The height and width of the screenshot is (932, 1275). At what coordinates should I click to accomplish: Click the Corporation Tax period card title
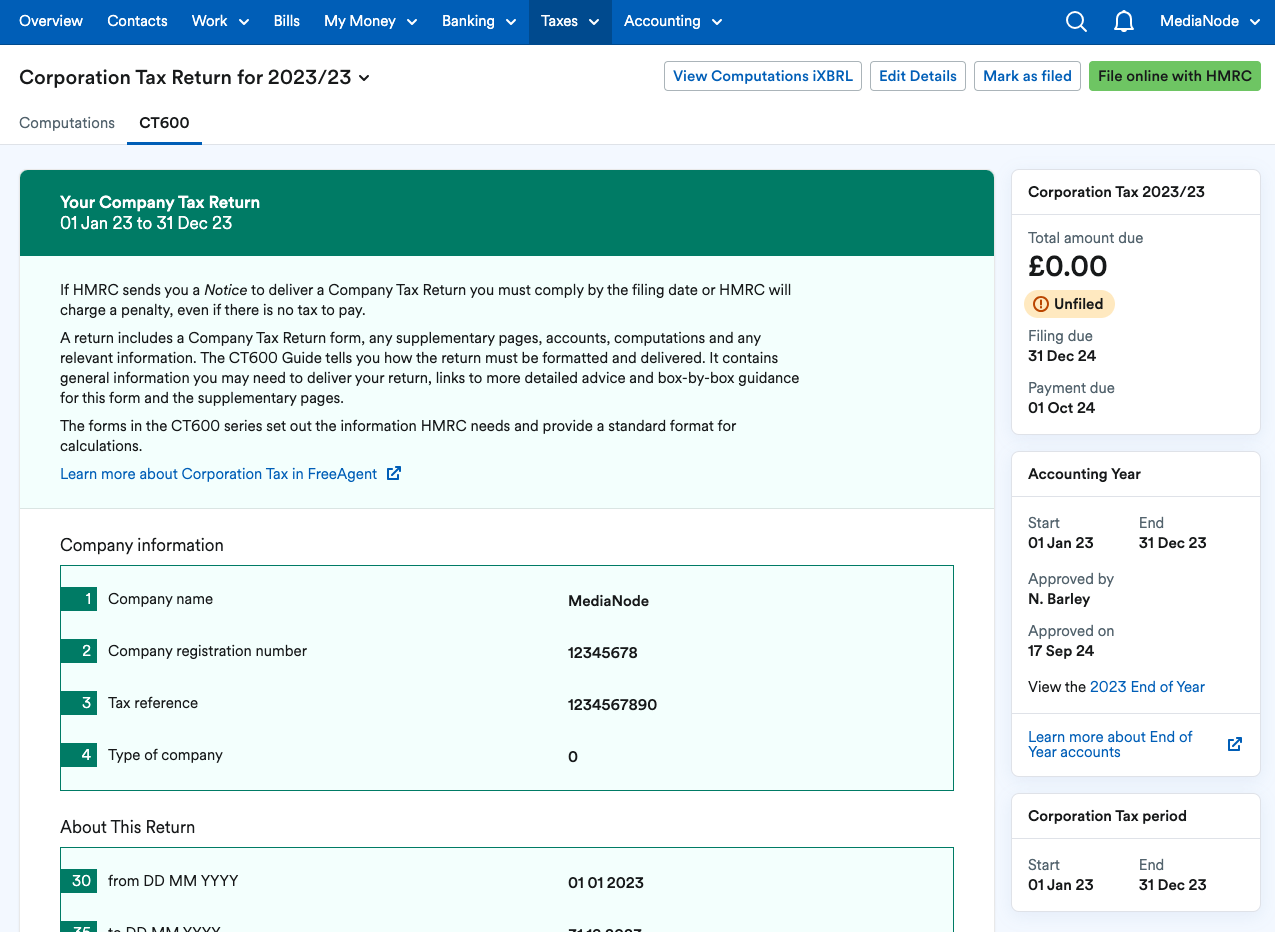tap(1107, 816)
